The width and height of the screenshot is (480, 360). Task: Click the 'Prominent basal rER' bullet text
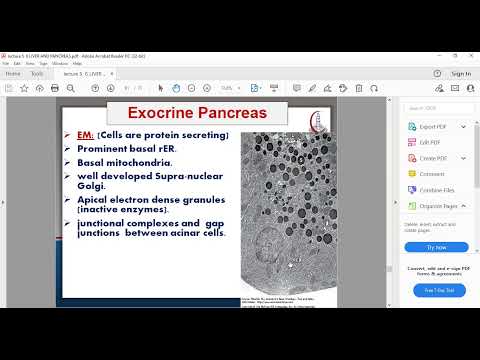pos(127,149)
